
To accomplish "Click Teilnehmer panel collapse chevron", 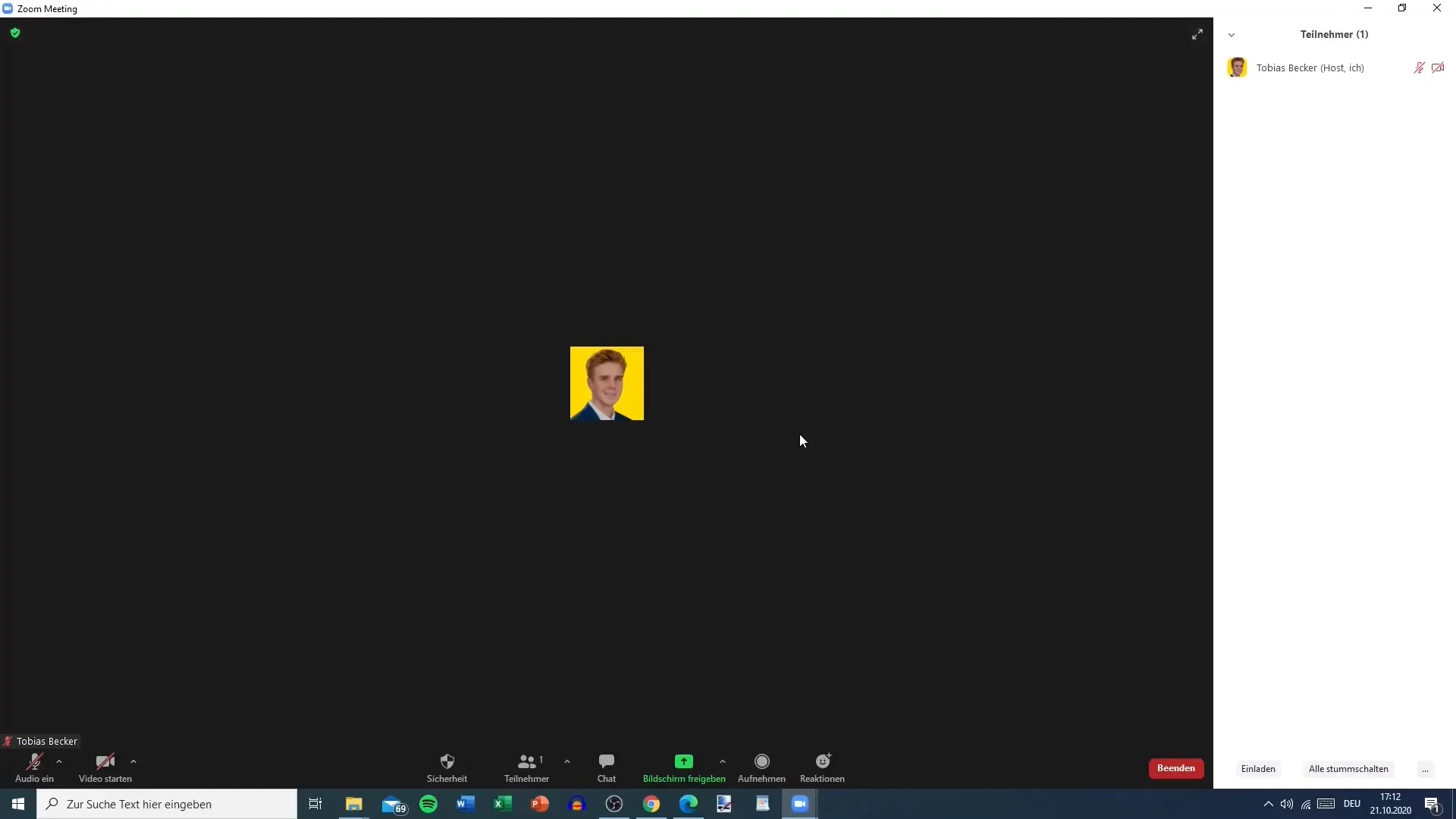I will coord(1231,34).
